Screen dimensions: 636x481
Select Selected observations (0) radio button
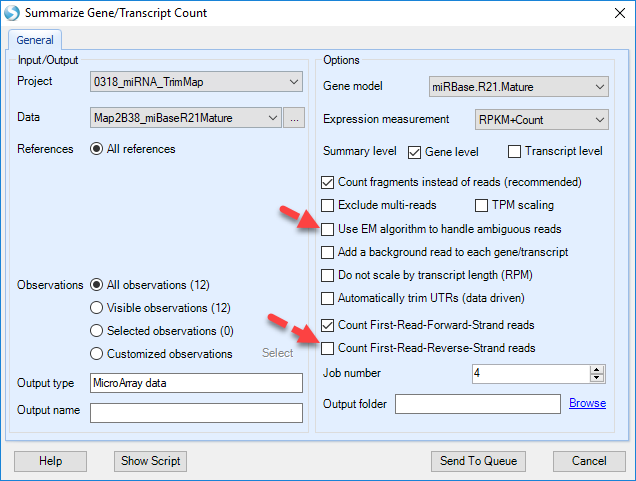click(97, 331)
